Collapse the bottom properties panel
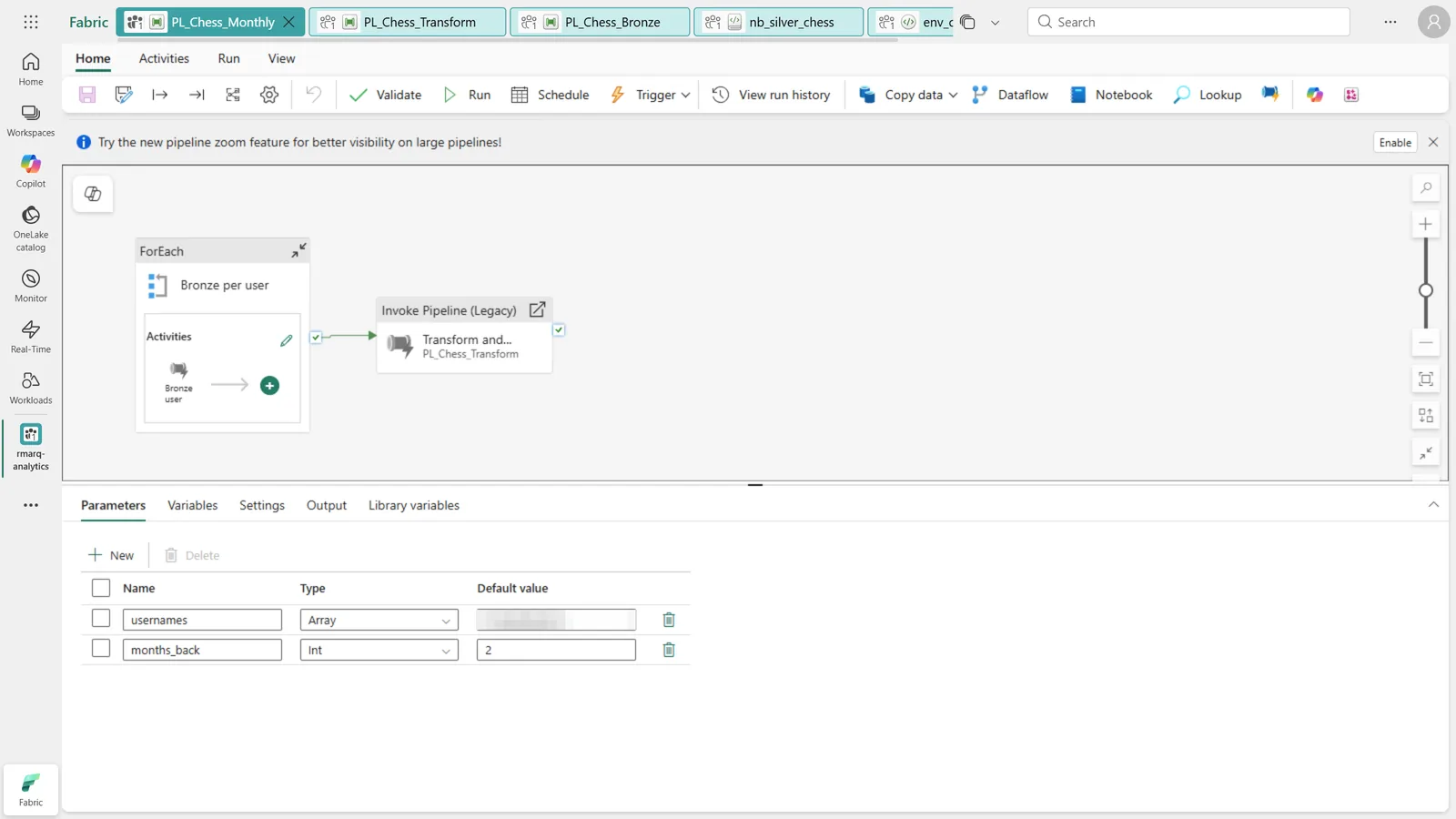Viewport: 1456px width, 819px height. (x=1433, y=504)
